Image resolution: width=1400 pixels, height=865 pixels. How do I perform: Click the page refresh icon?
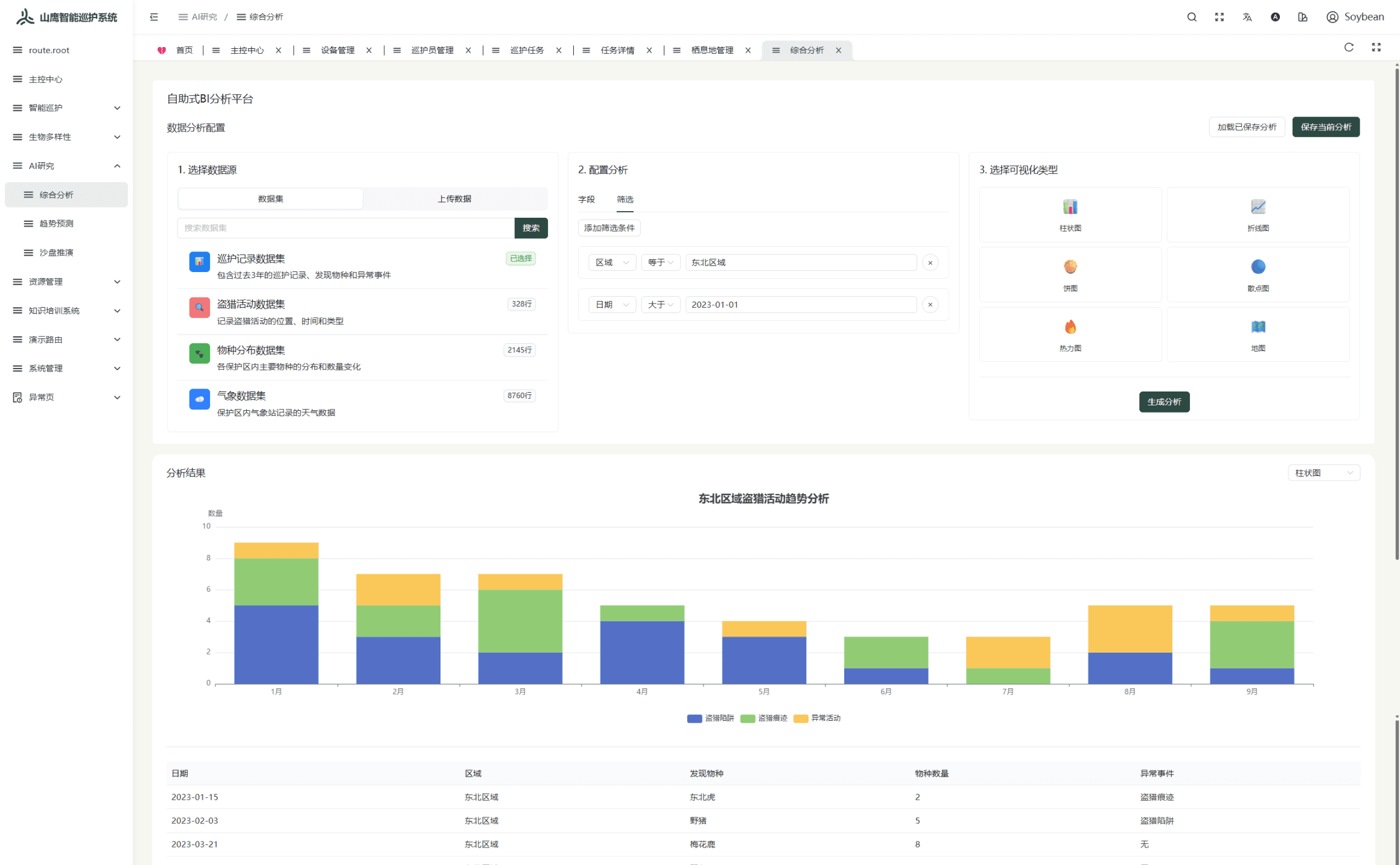point(1349,48)
